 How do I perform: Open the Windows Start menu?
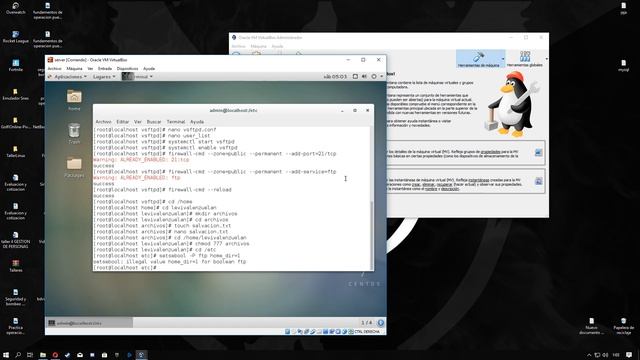click(x=6, y=355)
